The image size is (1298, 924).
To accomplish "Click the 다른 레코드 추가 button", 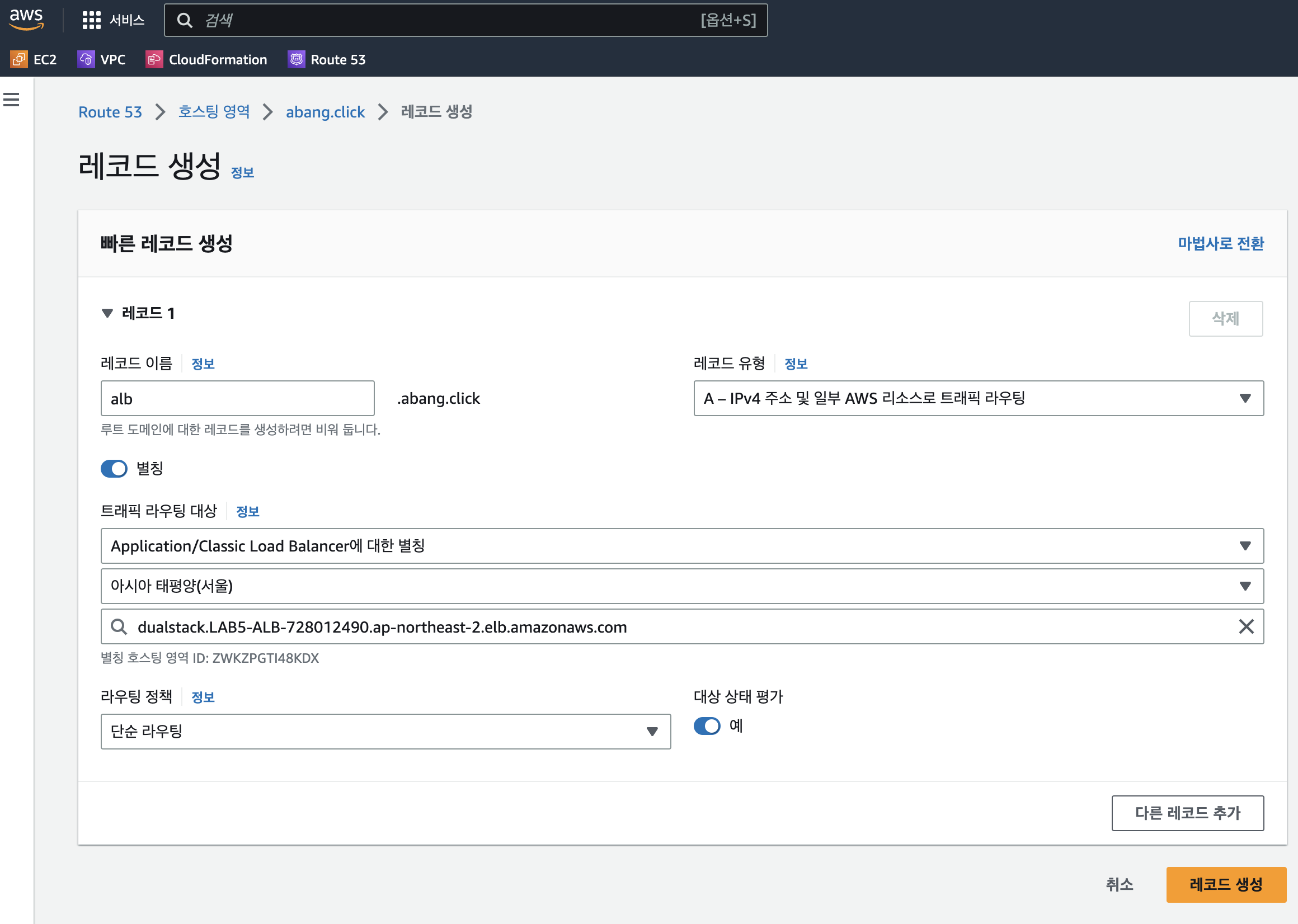I will [x=1187, y=813].
